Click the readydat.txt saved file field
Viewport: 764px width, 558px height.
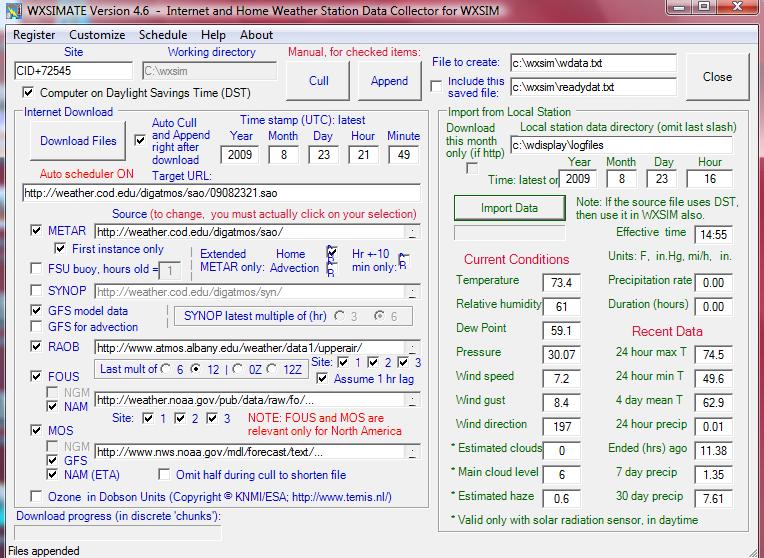point(593,87)
